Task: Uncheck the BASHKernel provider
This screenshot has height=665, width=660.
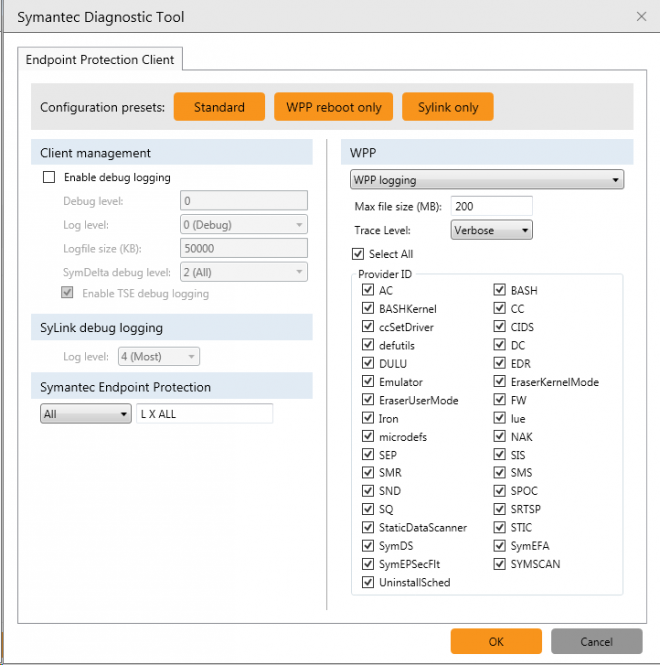Action: [368, 308]
